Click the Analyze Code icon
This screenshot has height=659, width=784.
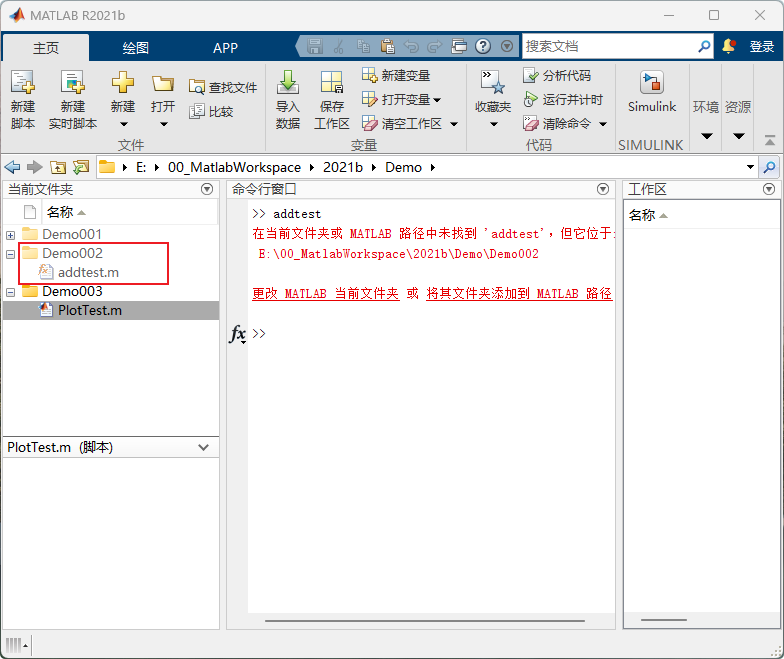pyautogui.click(x=531, y=76)
